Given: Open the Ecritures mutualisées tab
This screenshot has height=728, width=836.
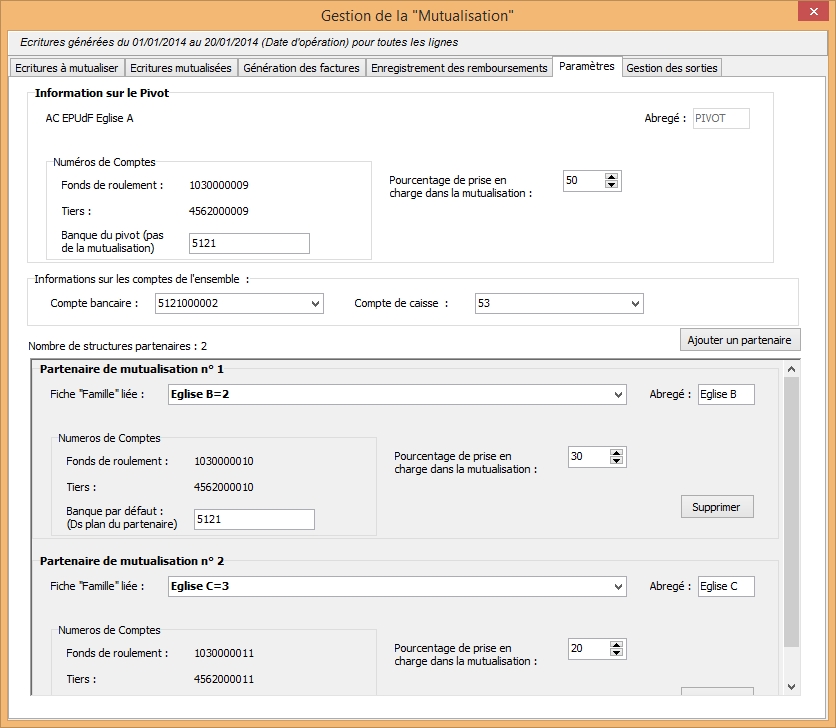Looking at the screenshot, I should click(181, 68).
